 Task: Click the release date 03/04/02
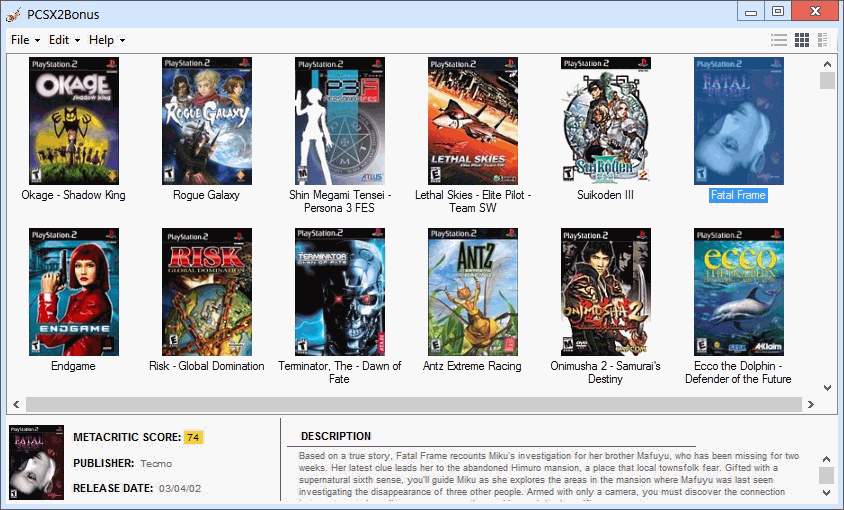click(180, 488)
